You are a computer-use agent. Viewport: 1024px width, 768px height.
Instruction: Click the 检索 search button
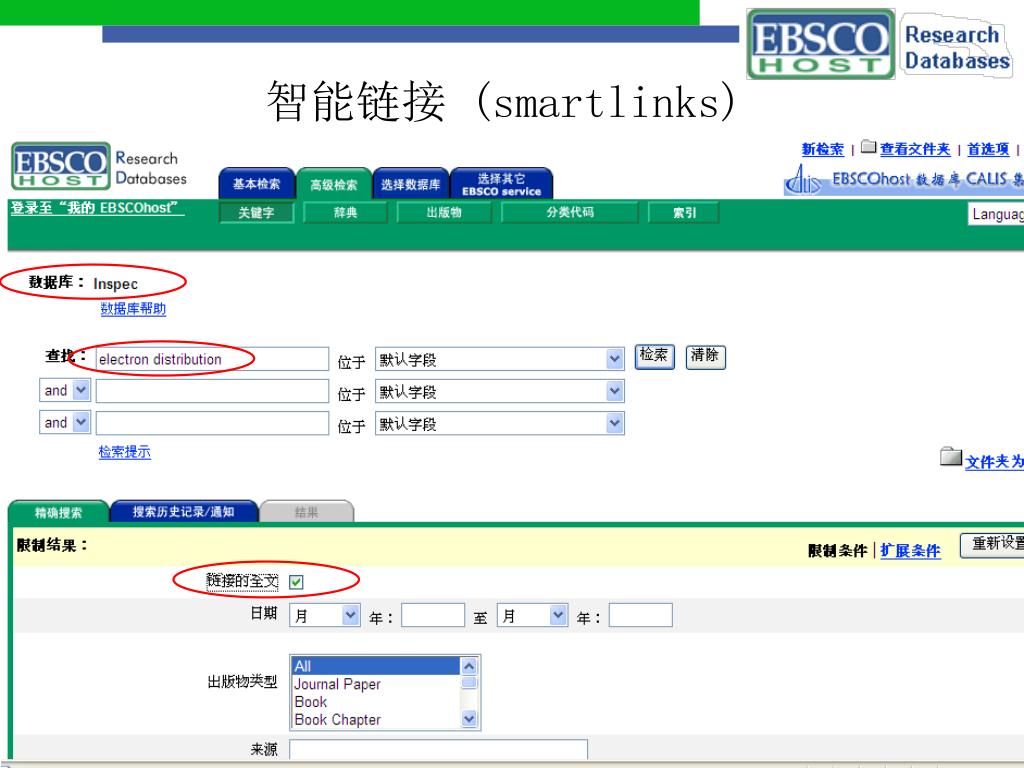(654, 357)
